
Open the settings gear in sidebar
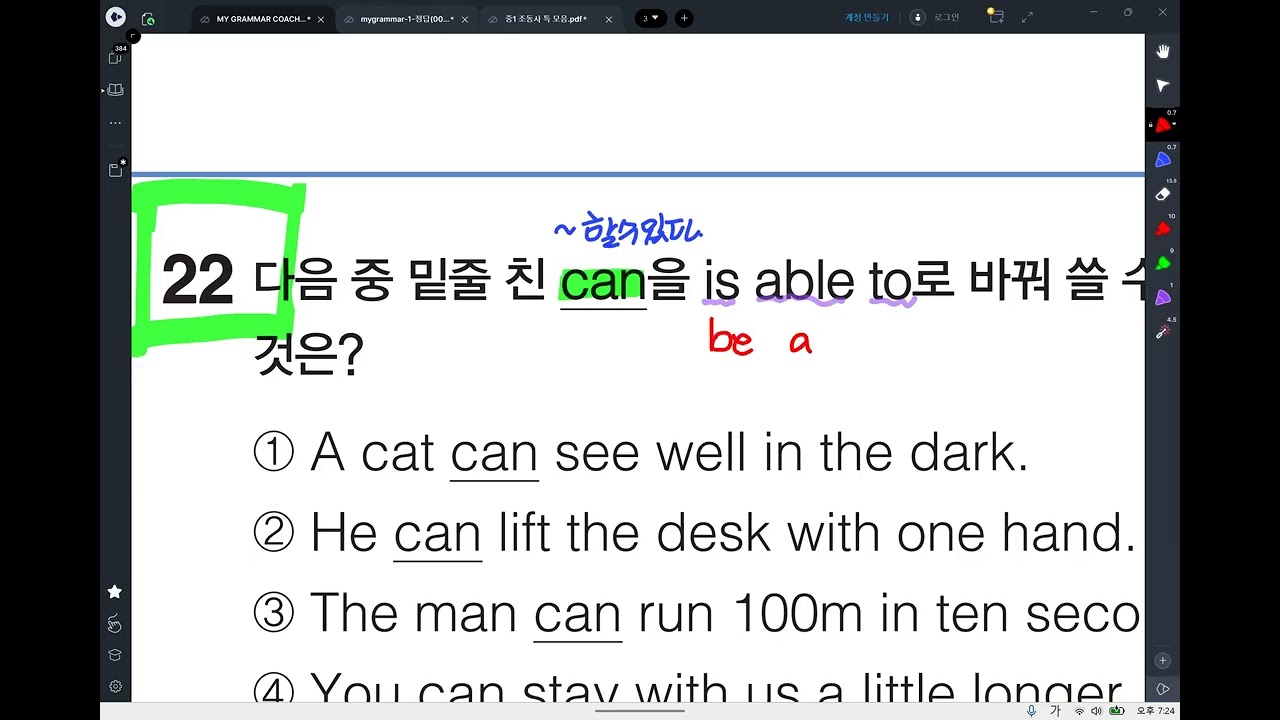point(115,687)
